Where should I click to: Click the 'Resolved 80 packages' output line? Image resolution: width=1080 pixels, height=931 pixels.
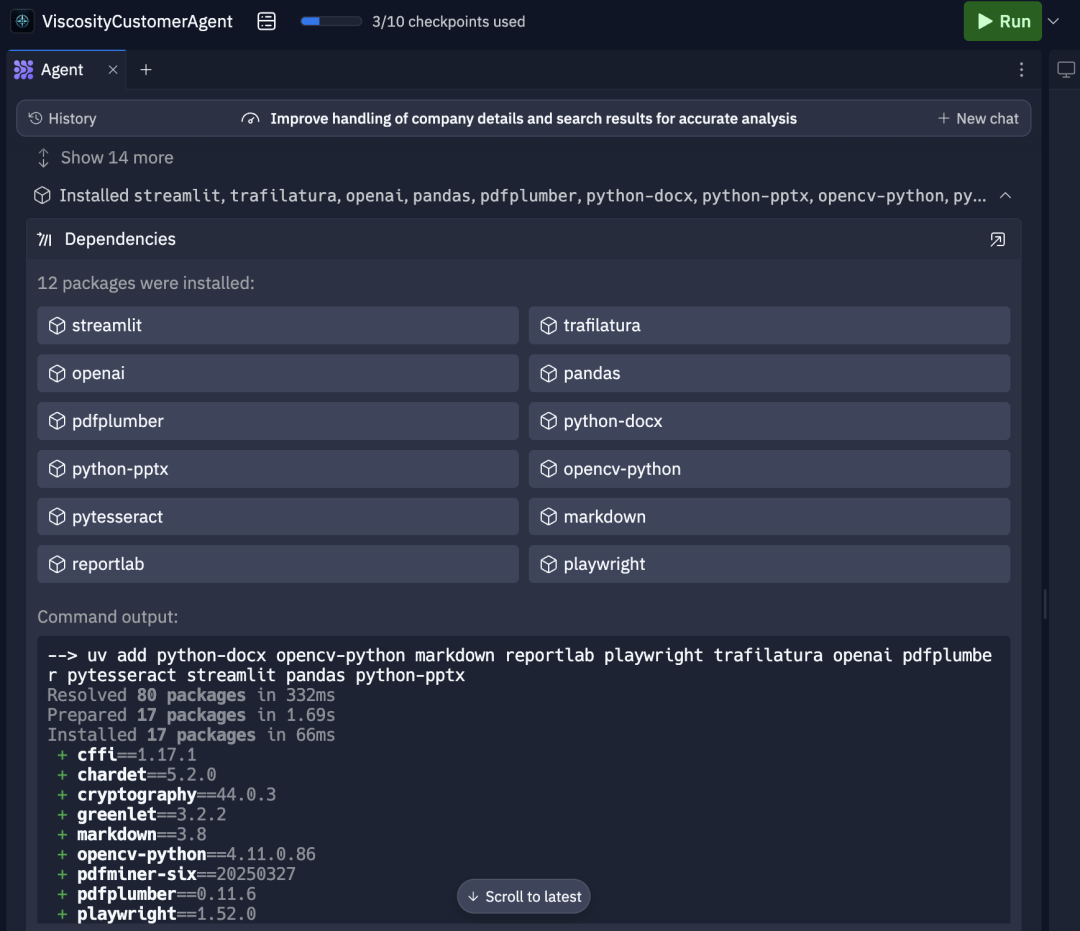coord(191,695)
